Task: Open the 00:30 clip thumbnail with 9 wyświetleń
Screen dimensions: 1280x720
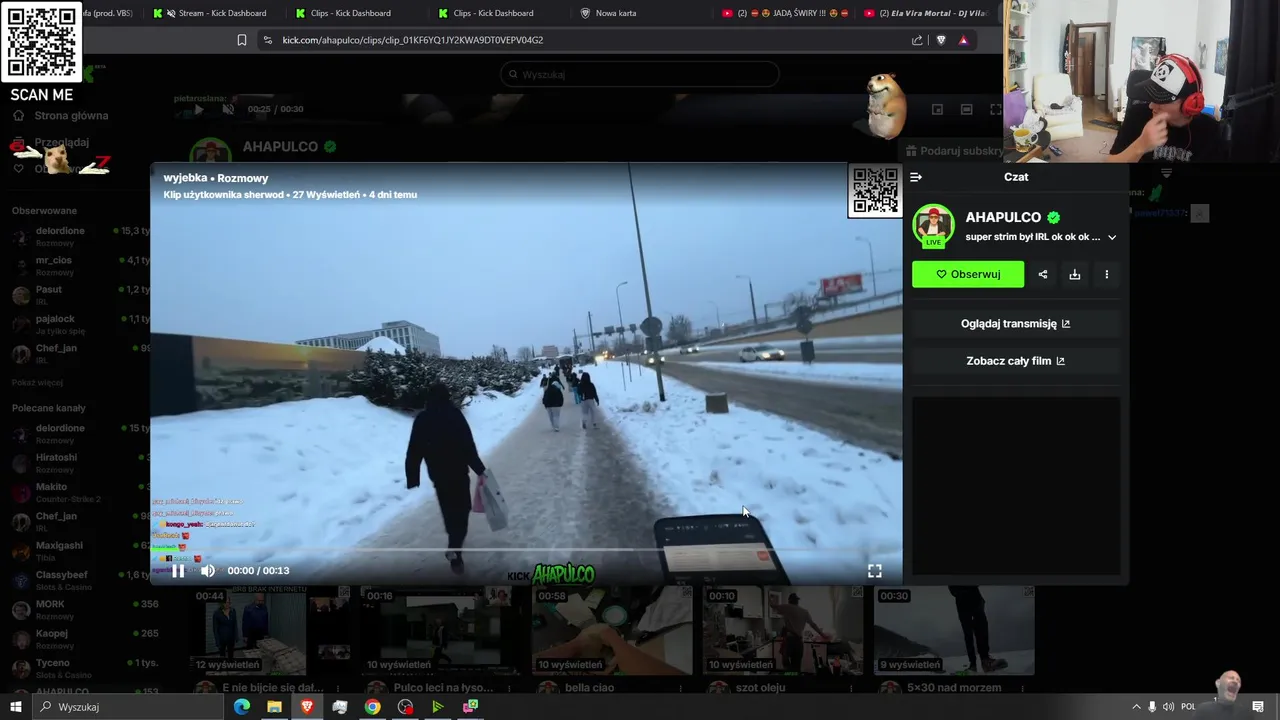Action: pos(954,631)
